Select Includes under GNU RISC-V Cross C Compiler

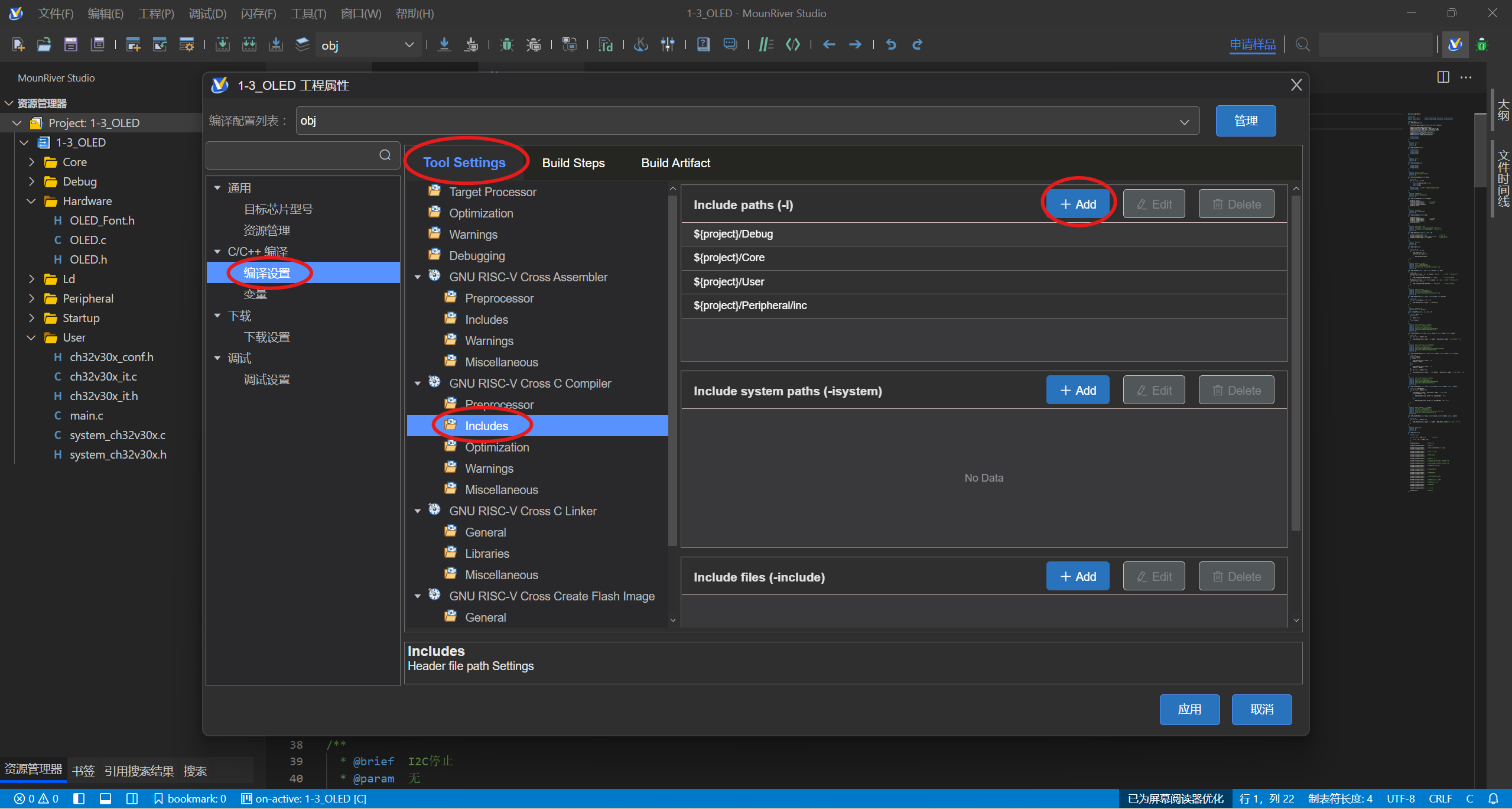tap(537, 426)
